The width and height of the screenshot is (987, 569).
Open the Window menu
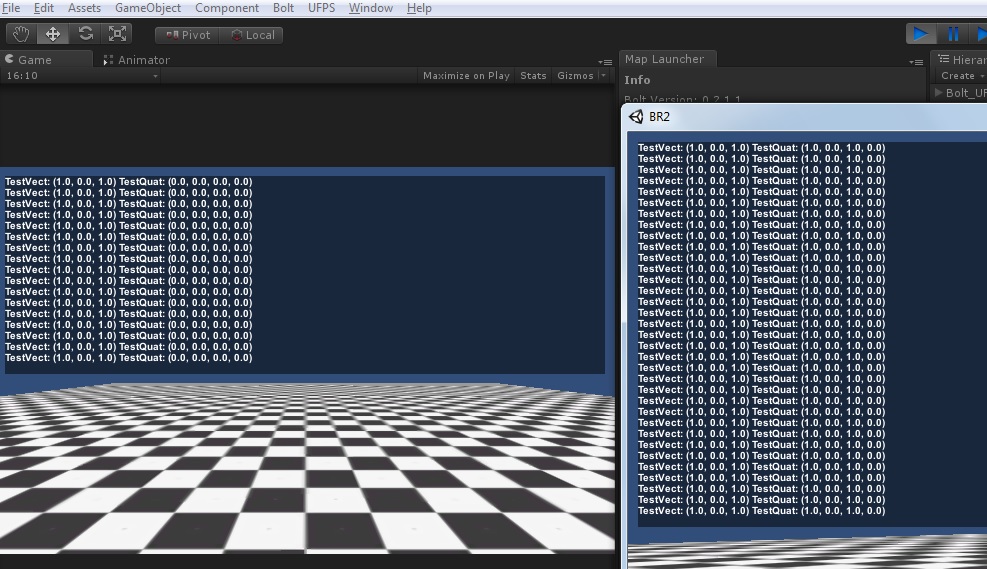[371, 8]
